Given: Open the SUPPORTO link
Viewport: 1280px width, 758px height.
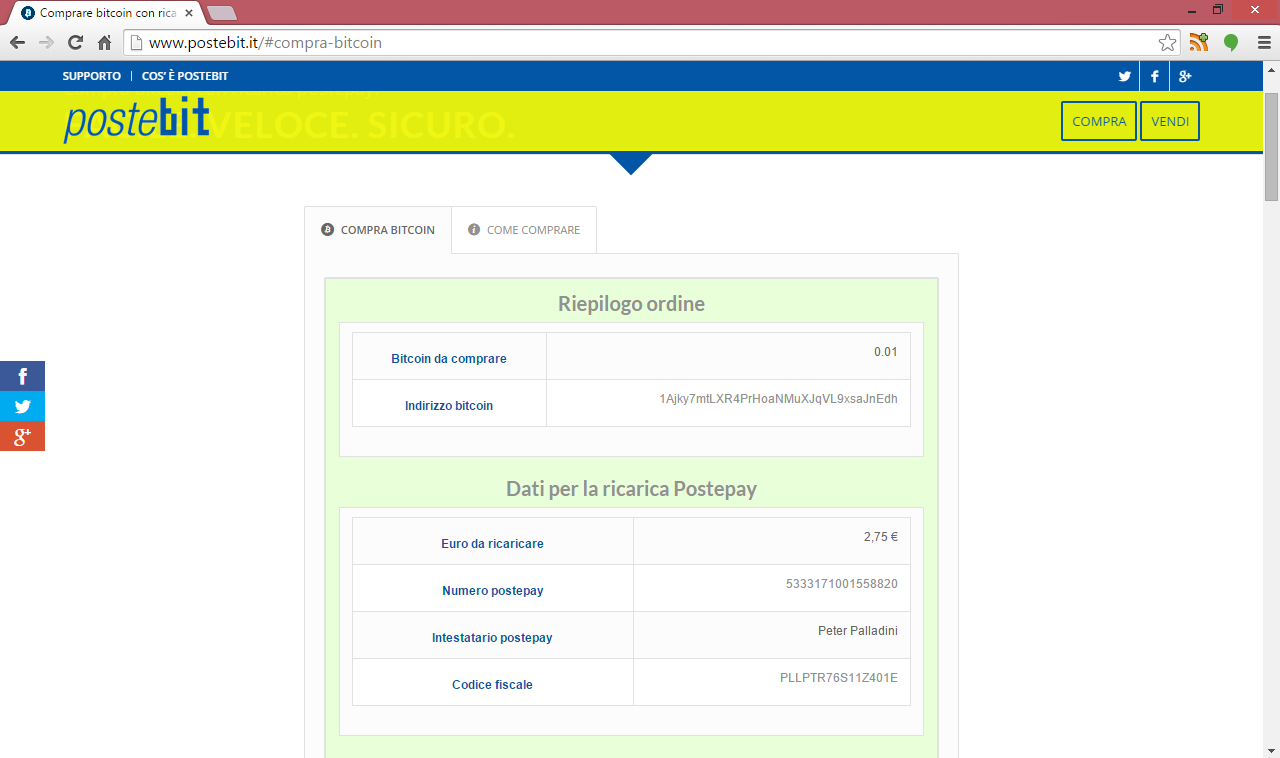Looking at the screenshot, I should (x=91, y=76).
